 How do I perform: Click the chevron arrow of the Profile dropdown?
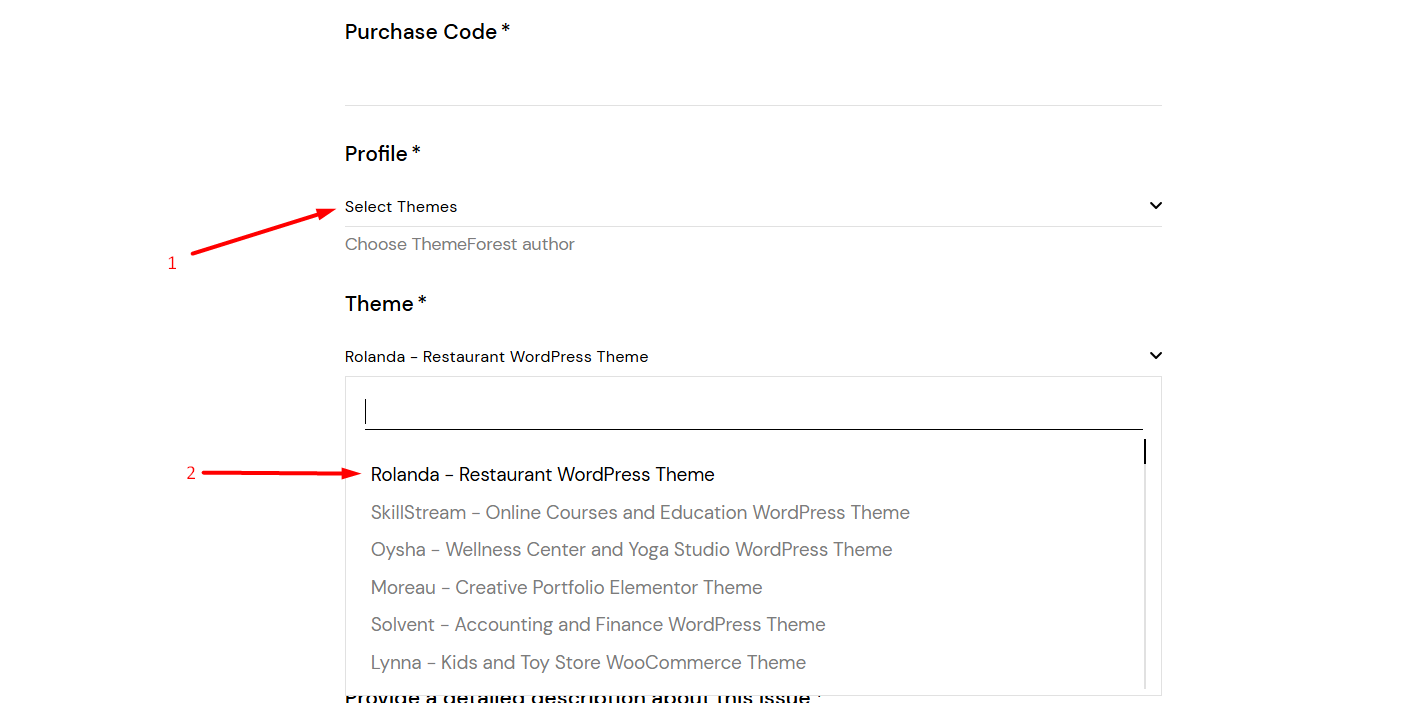1155,206
